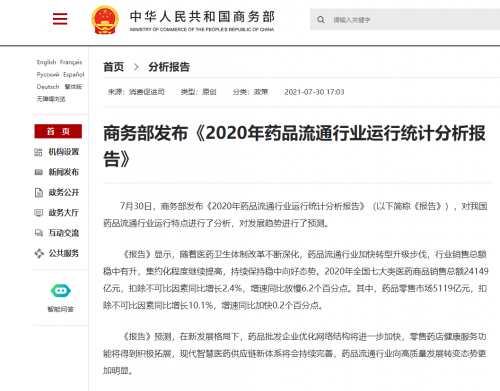Open the 无障碍浏览 accessibility link

tap(51, 99)
